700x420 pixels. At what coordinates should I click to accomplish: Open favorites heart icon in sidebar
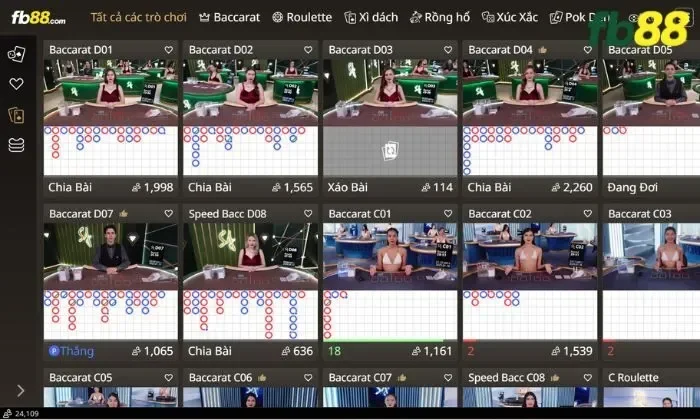(x=16, y=85)
